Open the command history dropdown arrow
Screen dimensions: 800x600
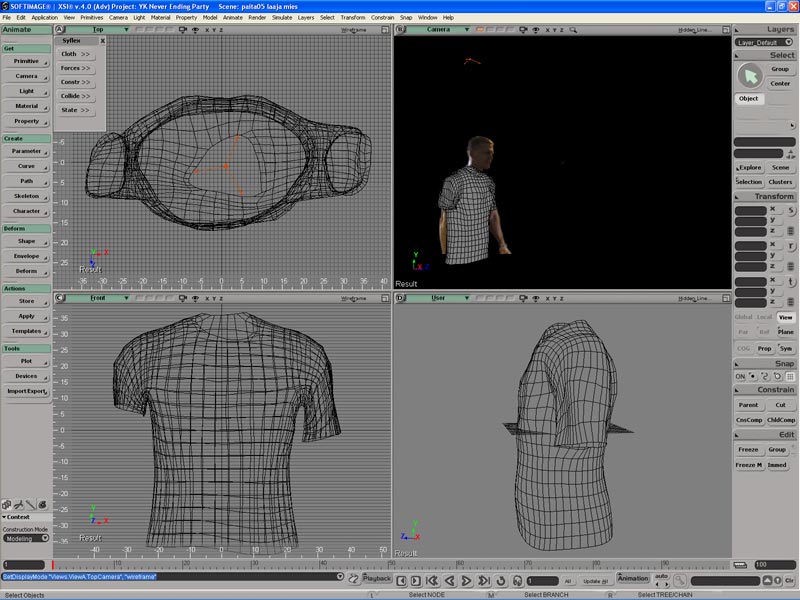(x=340, y=577)
